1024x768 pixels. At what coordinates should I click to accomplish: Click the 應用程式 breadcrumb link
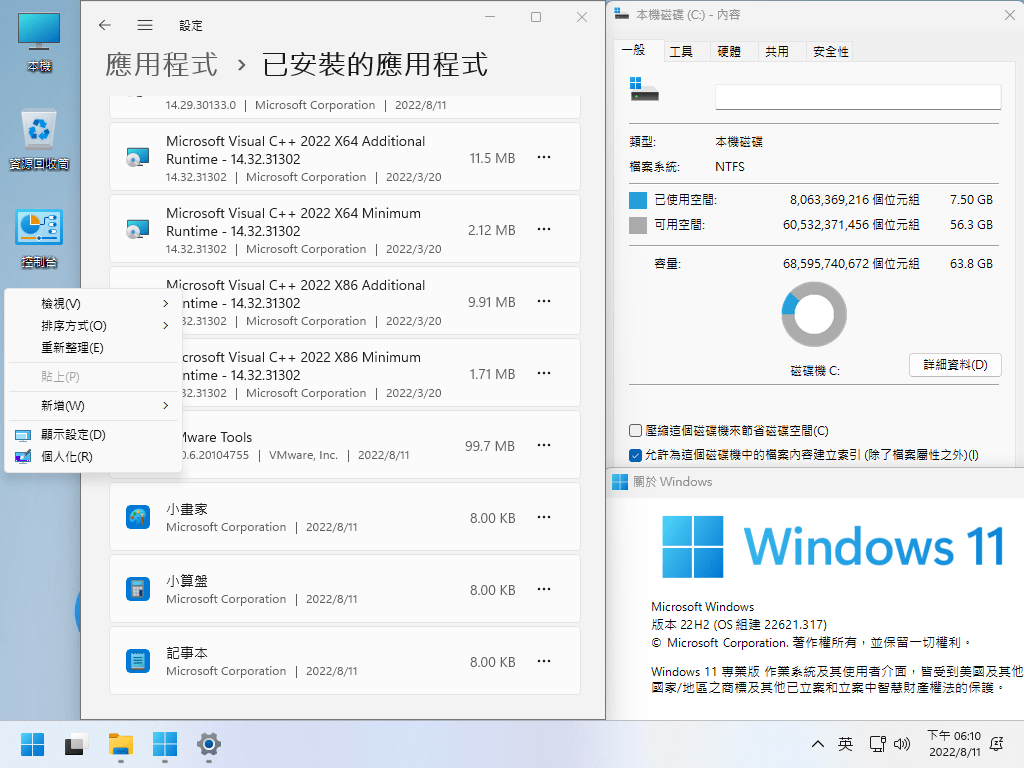click(x=161, y=64)
